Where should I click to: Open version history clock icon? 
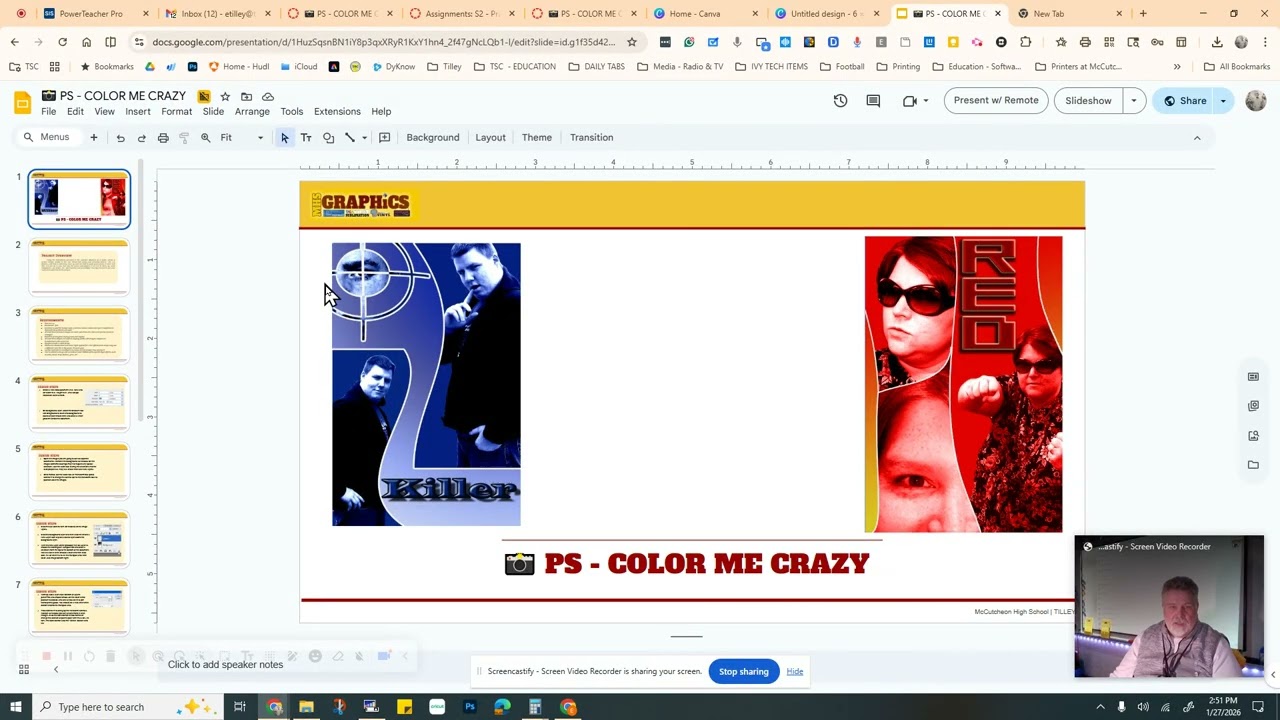coord(840,101)
